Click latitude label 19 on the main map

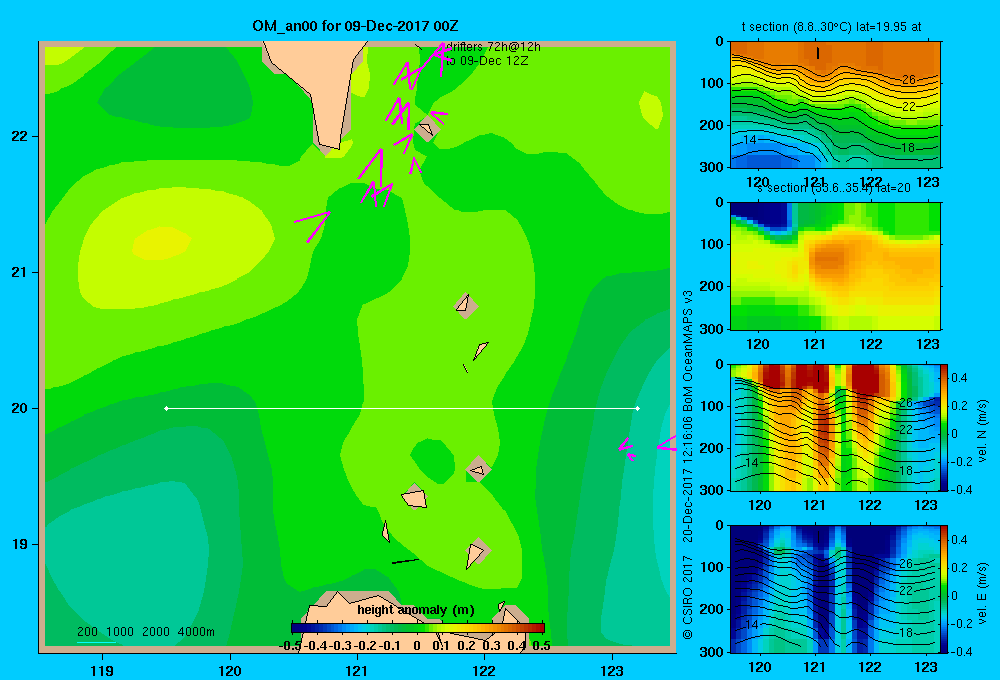(x=20, y=544)
